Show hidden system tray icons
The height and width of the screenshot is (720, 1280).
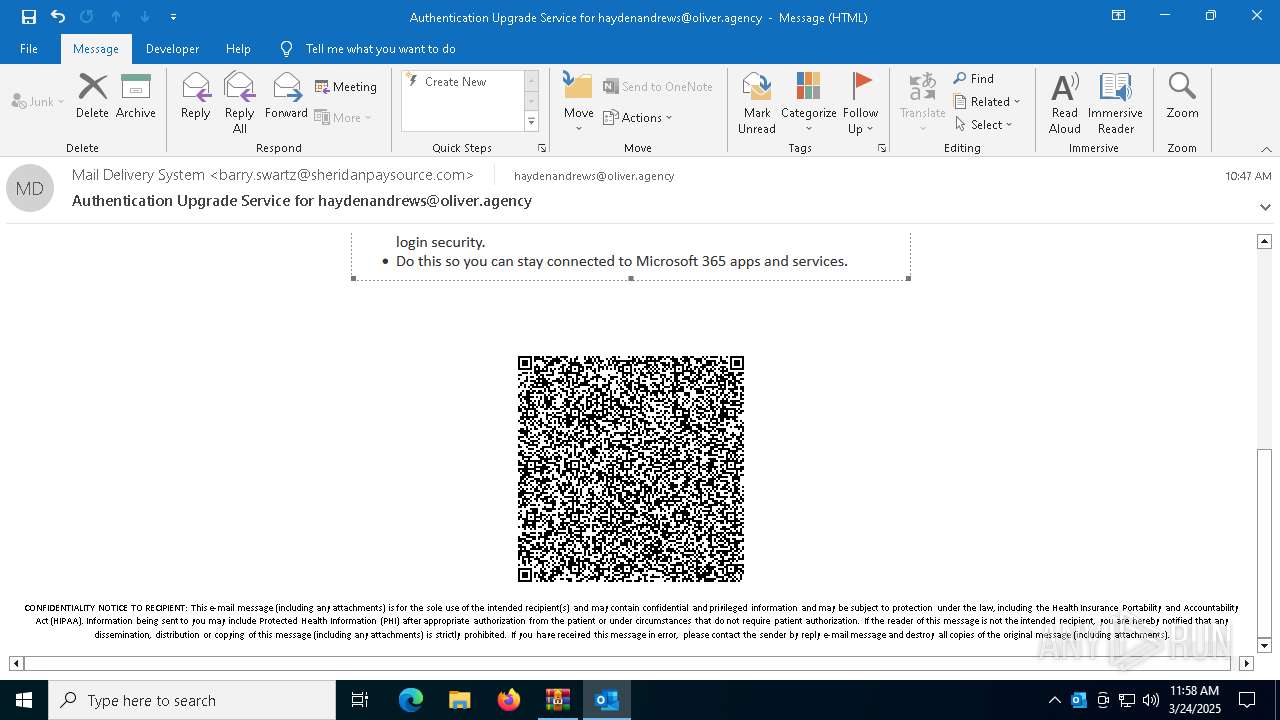point(1054,700)
